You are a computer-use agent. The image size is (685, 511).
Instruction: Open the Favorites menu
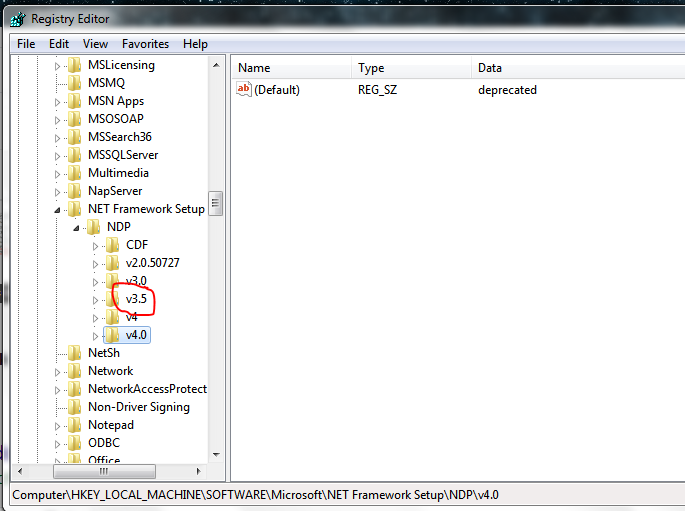coord(145,44)
